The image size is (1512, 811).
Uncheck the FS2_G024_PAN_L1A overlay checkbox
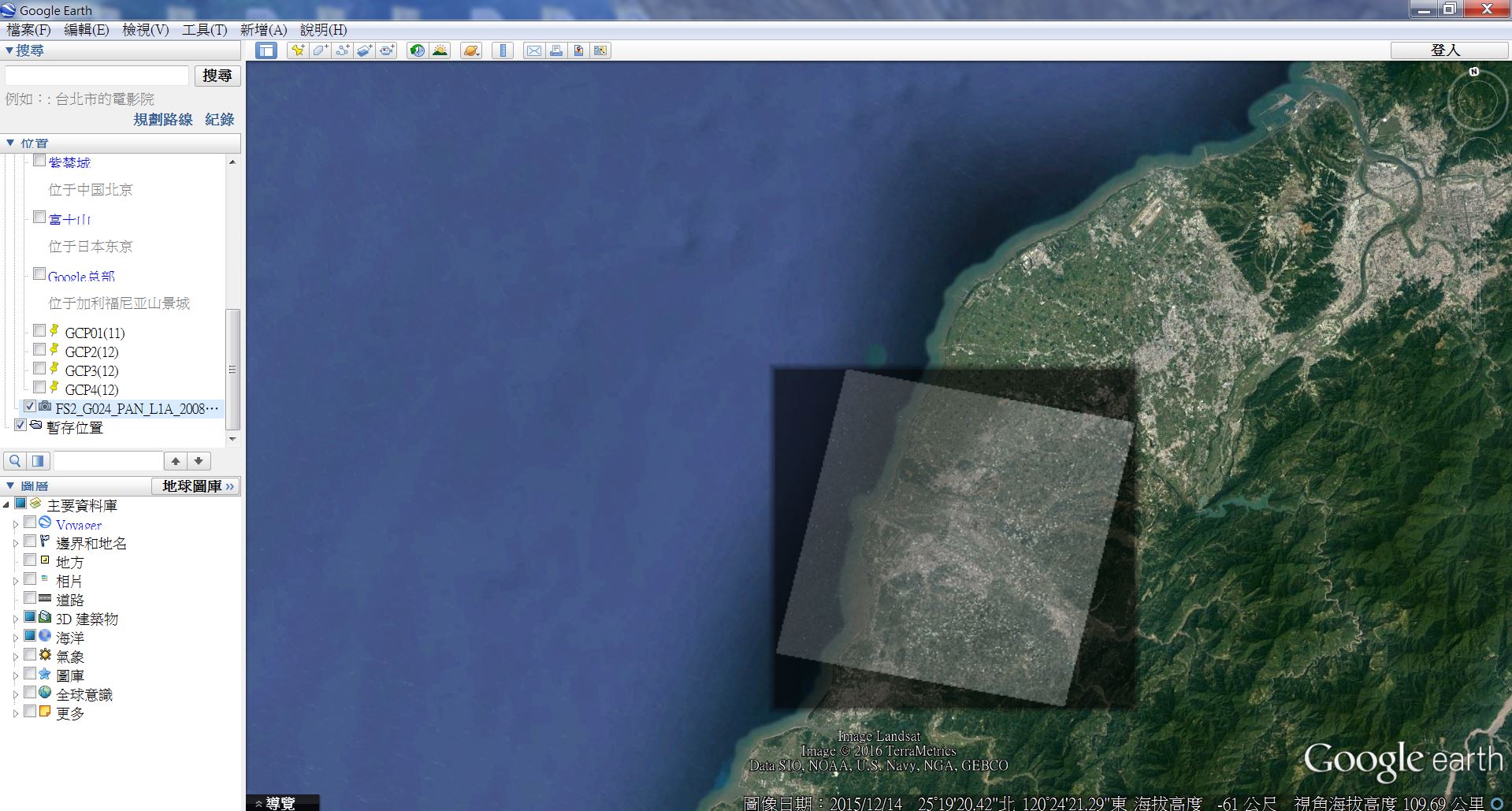tap(30, 407)
